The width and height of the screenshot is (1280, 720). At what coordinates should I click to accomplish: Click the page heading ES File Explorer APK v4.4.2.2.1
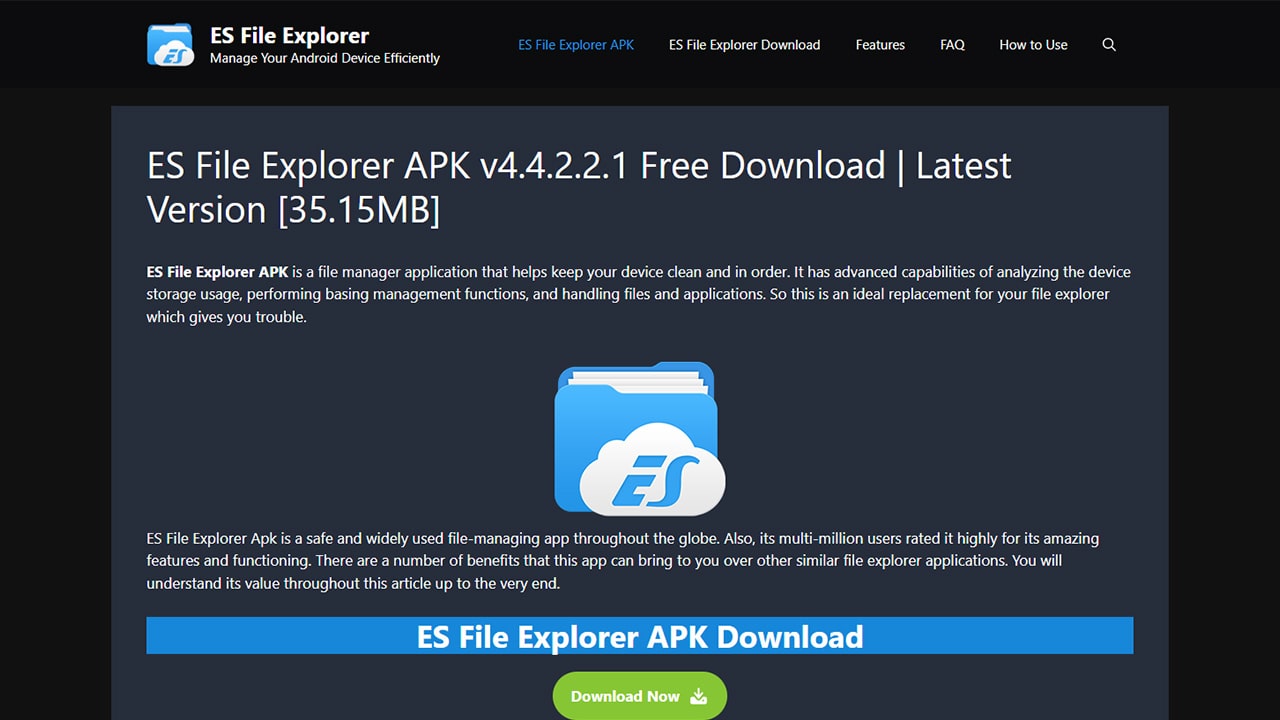point(579,187)
